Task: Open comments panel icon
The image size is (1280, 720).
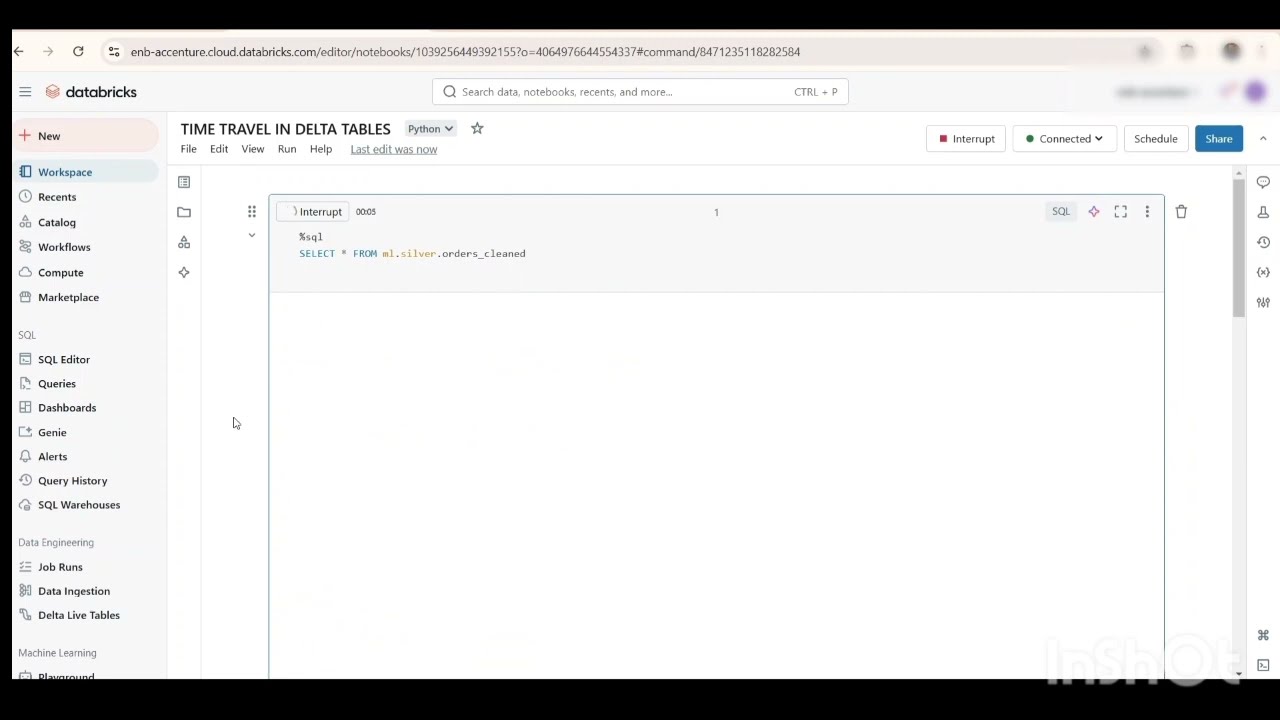Action: pos(1263,182)
